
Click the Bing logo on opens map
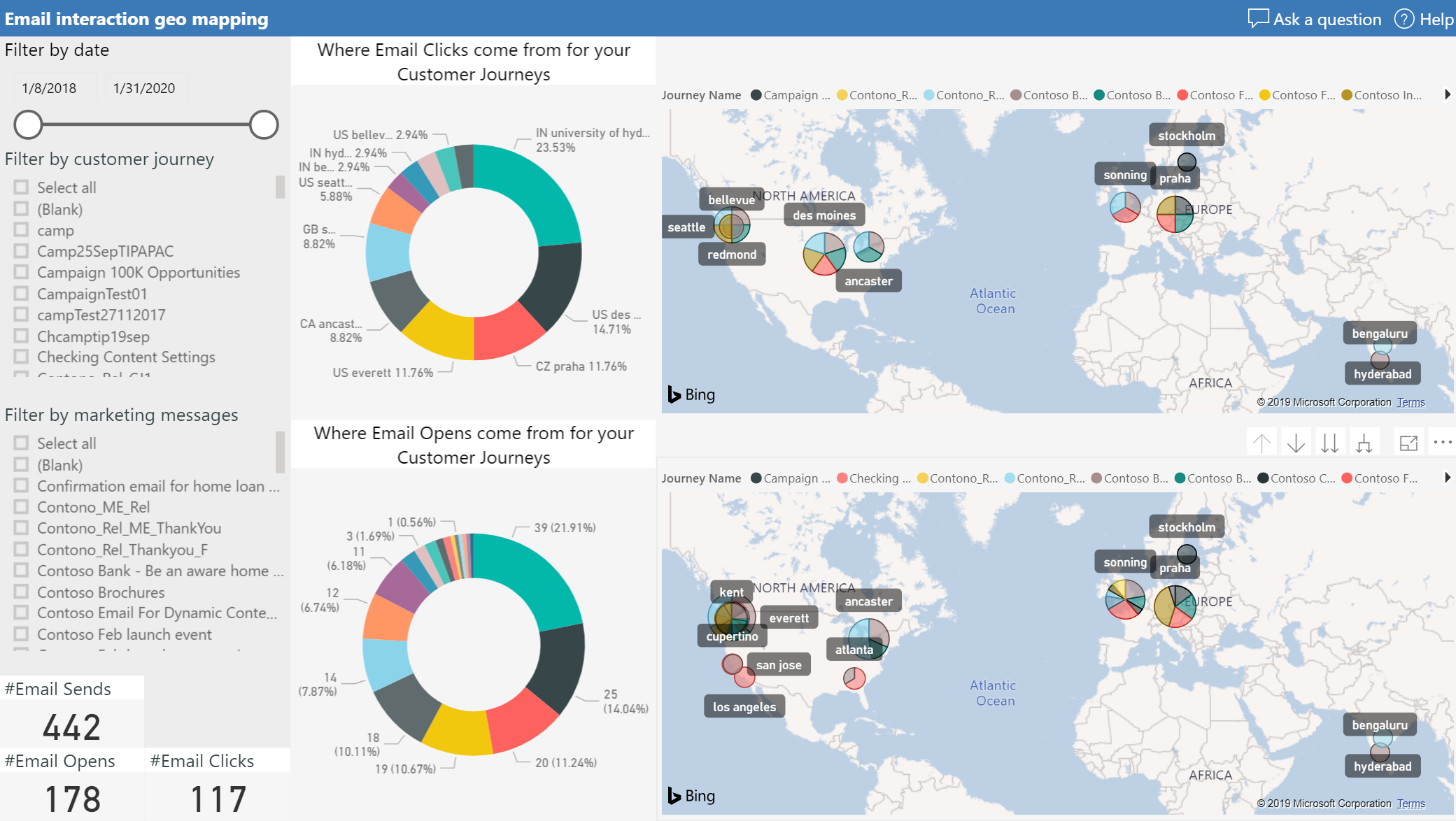[691, 796]
